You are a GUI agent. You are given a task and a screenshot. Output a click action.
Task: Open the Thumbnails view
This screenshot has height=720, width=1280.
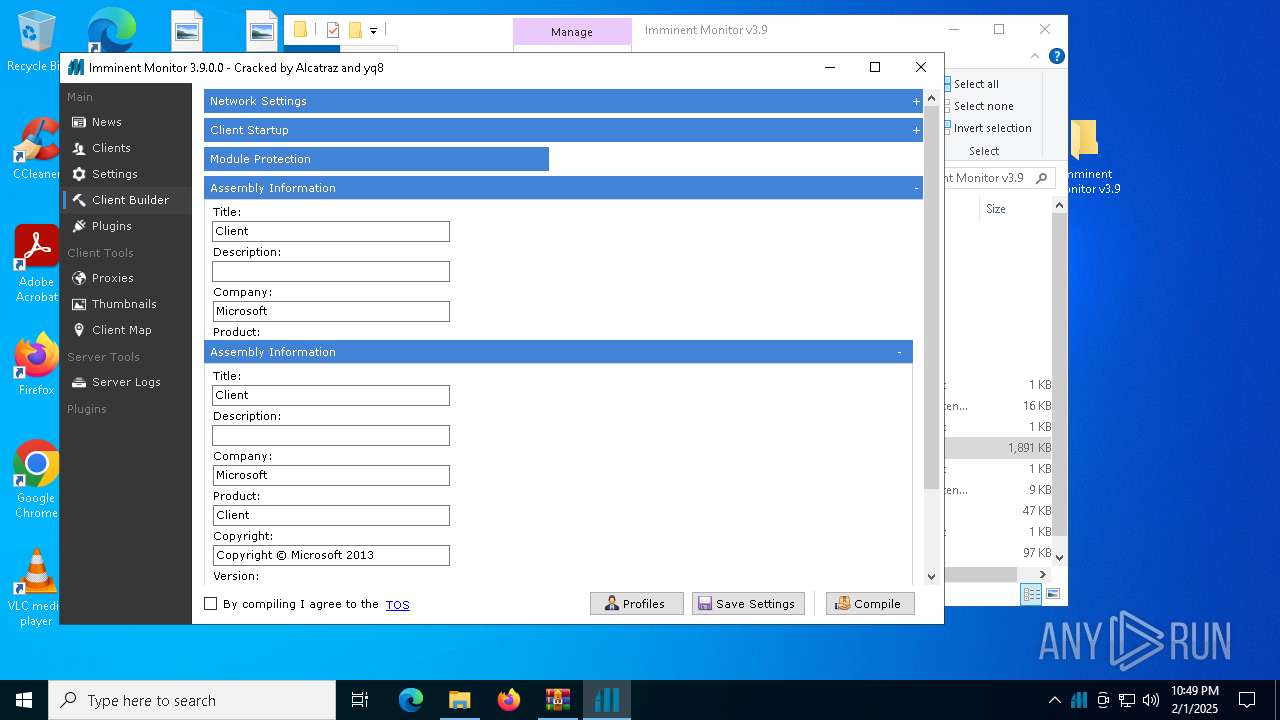125,304
